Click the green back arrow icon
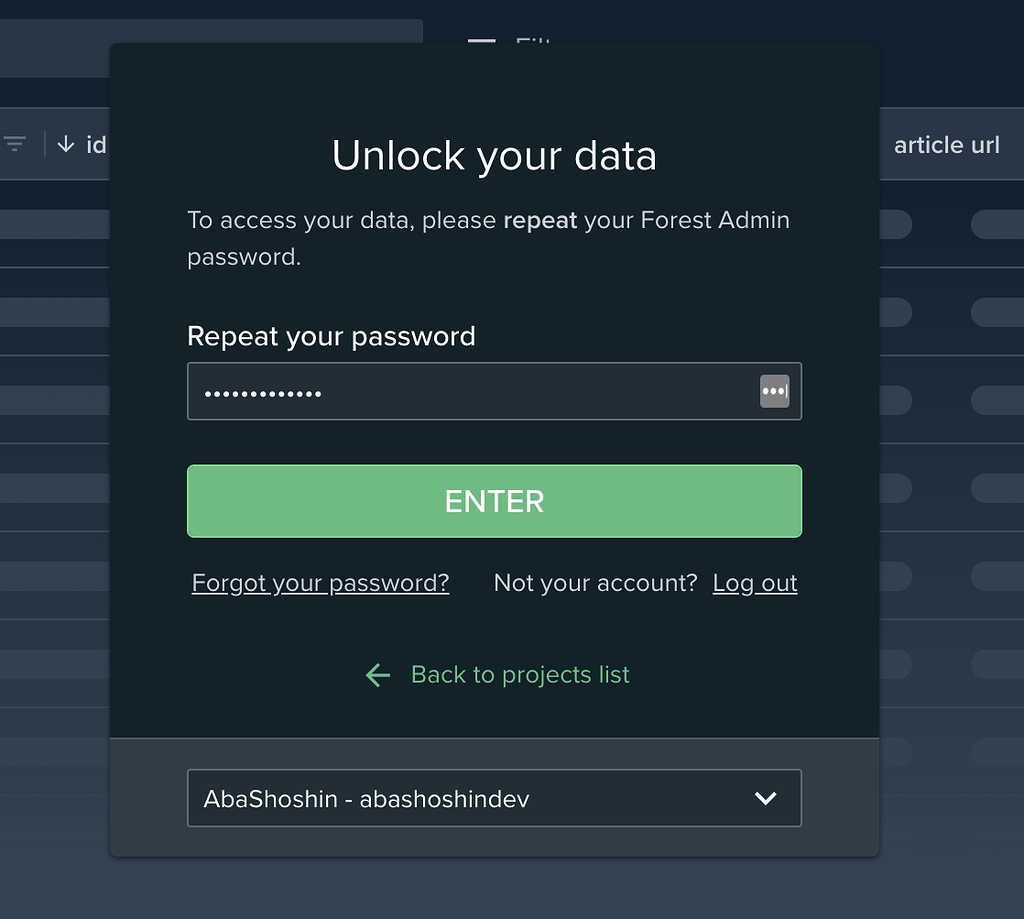The height and width of the screenshot is (919, 1024). click(378, 675)
